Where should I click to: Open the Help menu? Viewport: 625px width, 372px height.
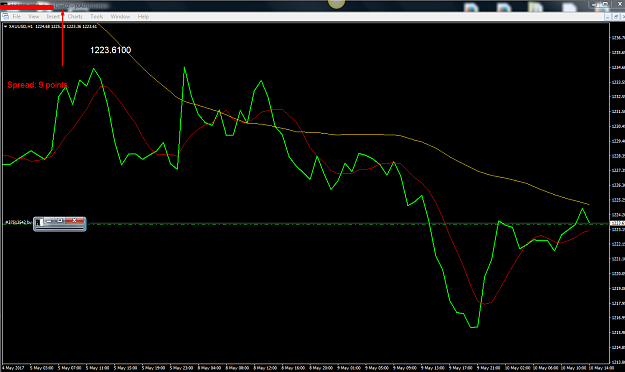point(143,17)
